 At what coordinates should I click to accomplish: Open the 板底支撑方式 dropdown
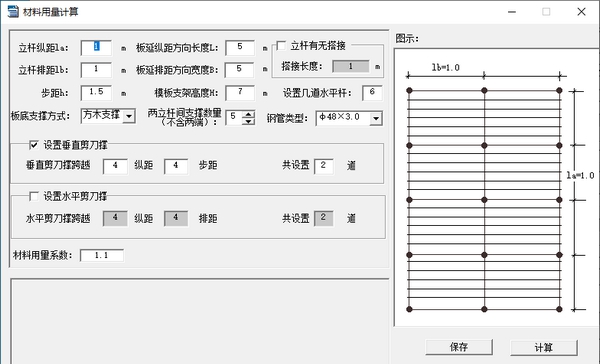pos(129,116)
